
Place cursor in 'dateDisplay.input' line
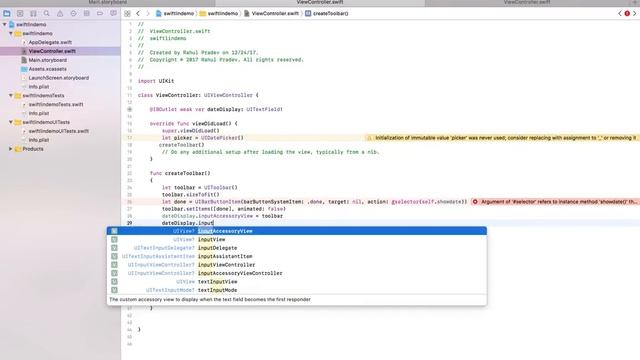188,223
